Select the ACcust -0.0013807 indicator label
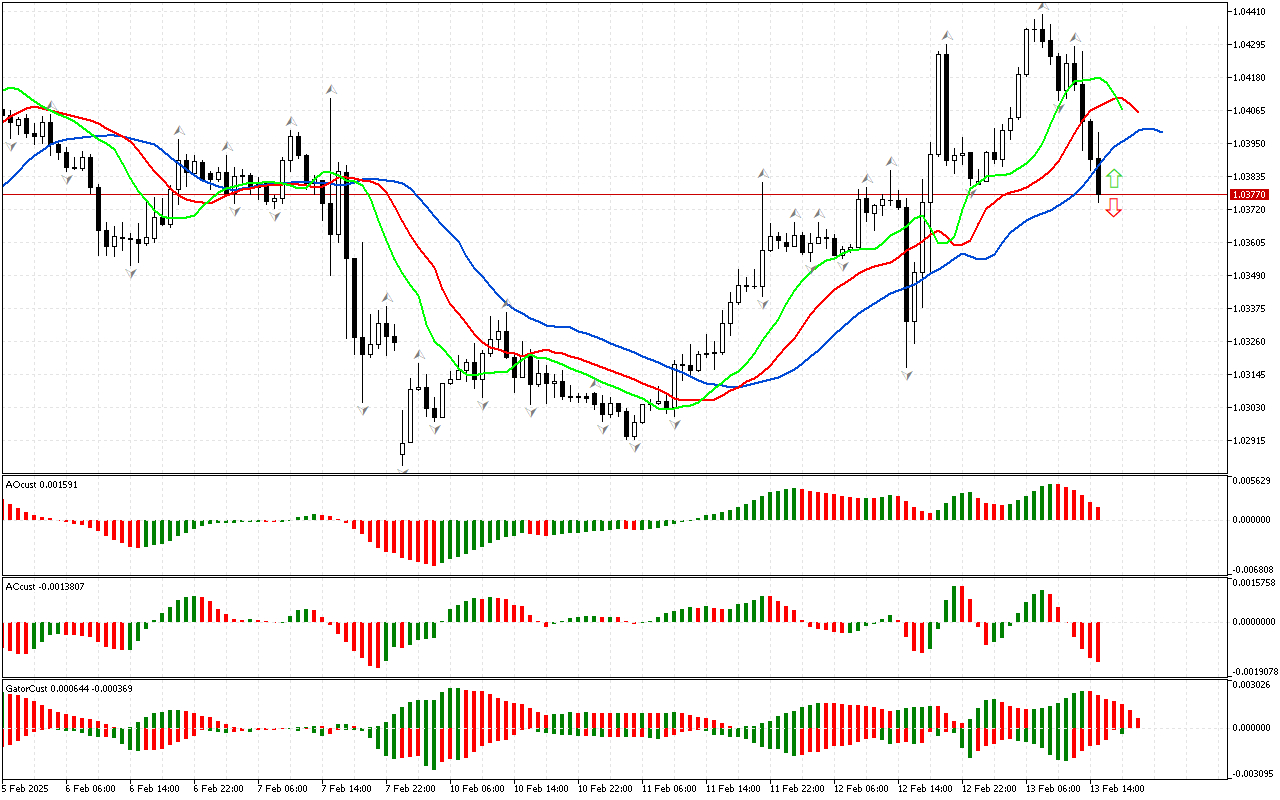The width and height of the screenshot is (1280, 800). point(45,586)
